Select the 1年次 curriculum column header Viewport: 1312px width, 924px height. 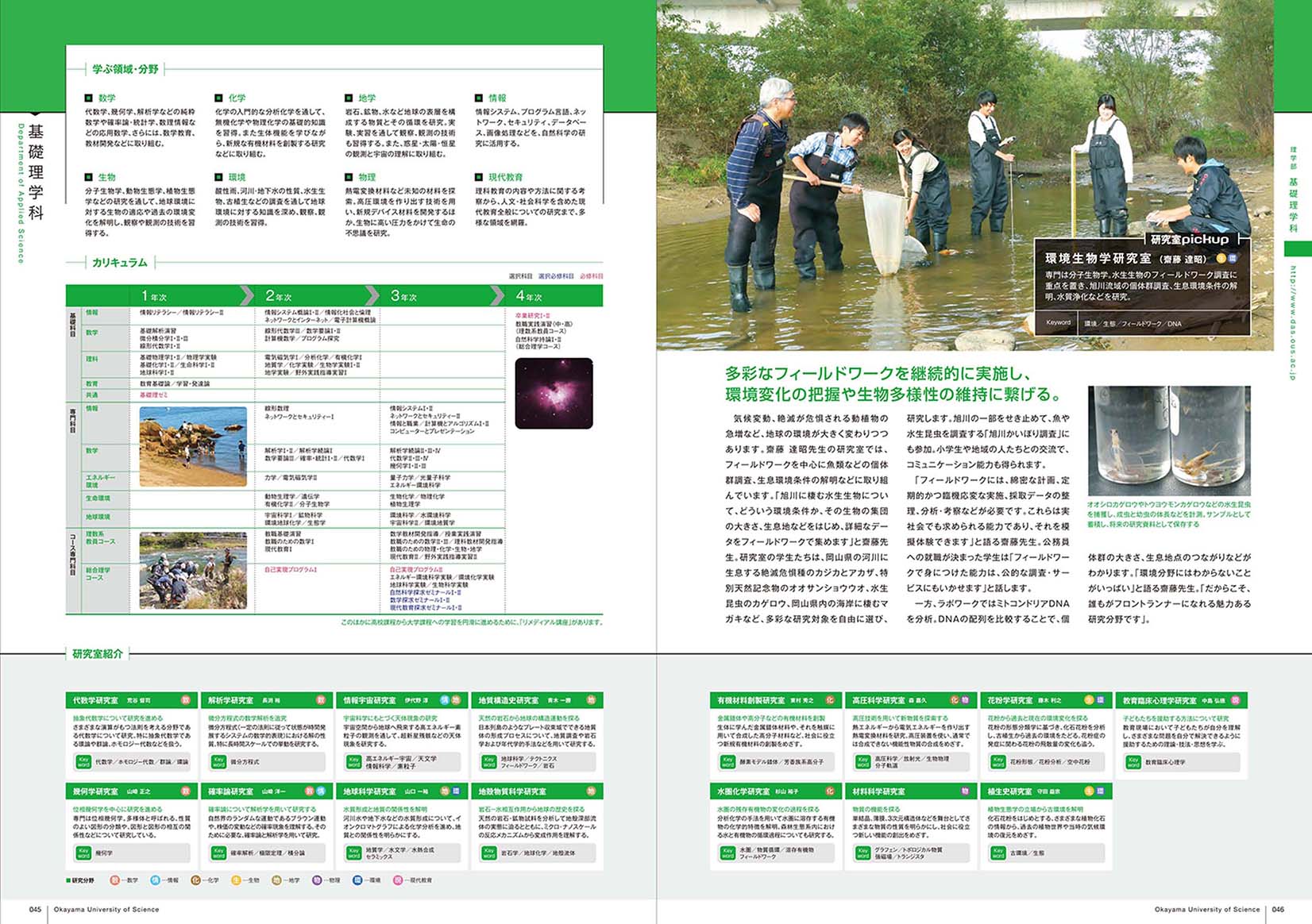(191, 296)
